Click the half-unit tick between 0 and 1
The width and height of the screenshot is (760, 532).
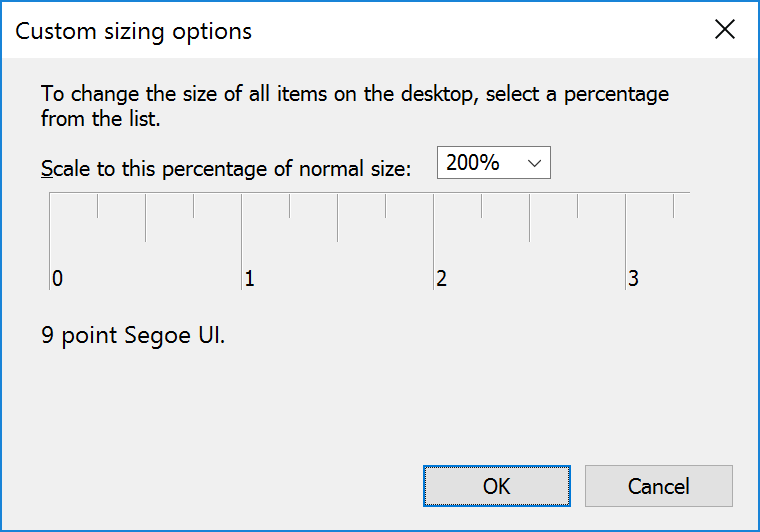(x=145, y=217)
